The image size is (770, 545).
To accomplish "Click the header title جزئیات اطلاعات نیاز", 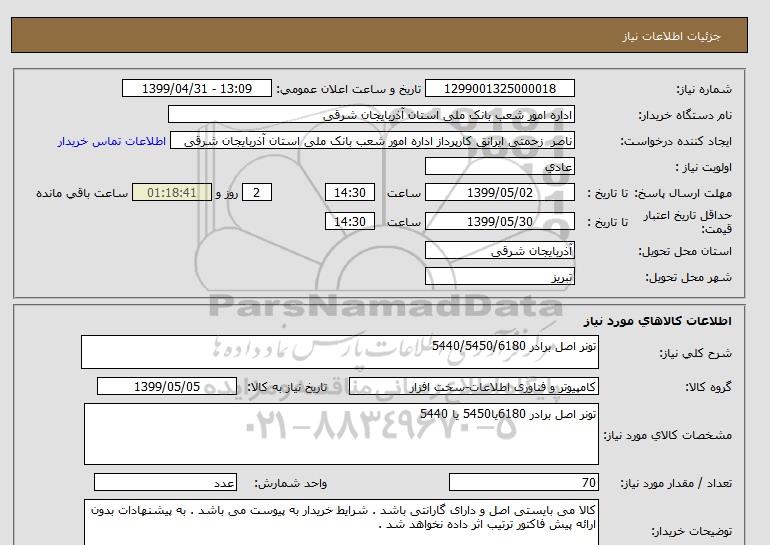I will click(x=671, y=37).
